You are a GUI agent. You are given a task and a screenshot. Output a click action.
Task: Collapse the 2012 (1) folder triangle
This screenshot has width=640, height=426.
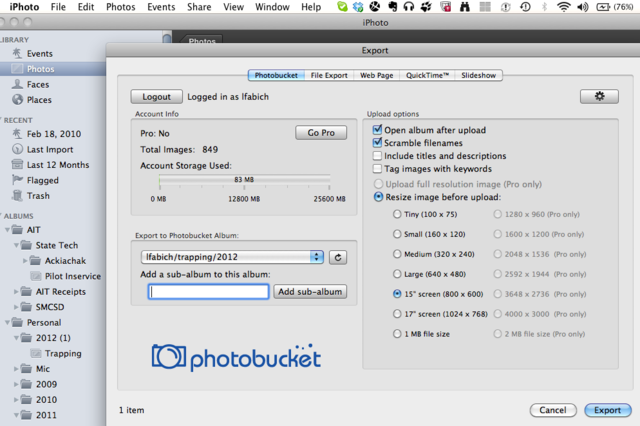click(x=16, y=338)
